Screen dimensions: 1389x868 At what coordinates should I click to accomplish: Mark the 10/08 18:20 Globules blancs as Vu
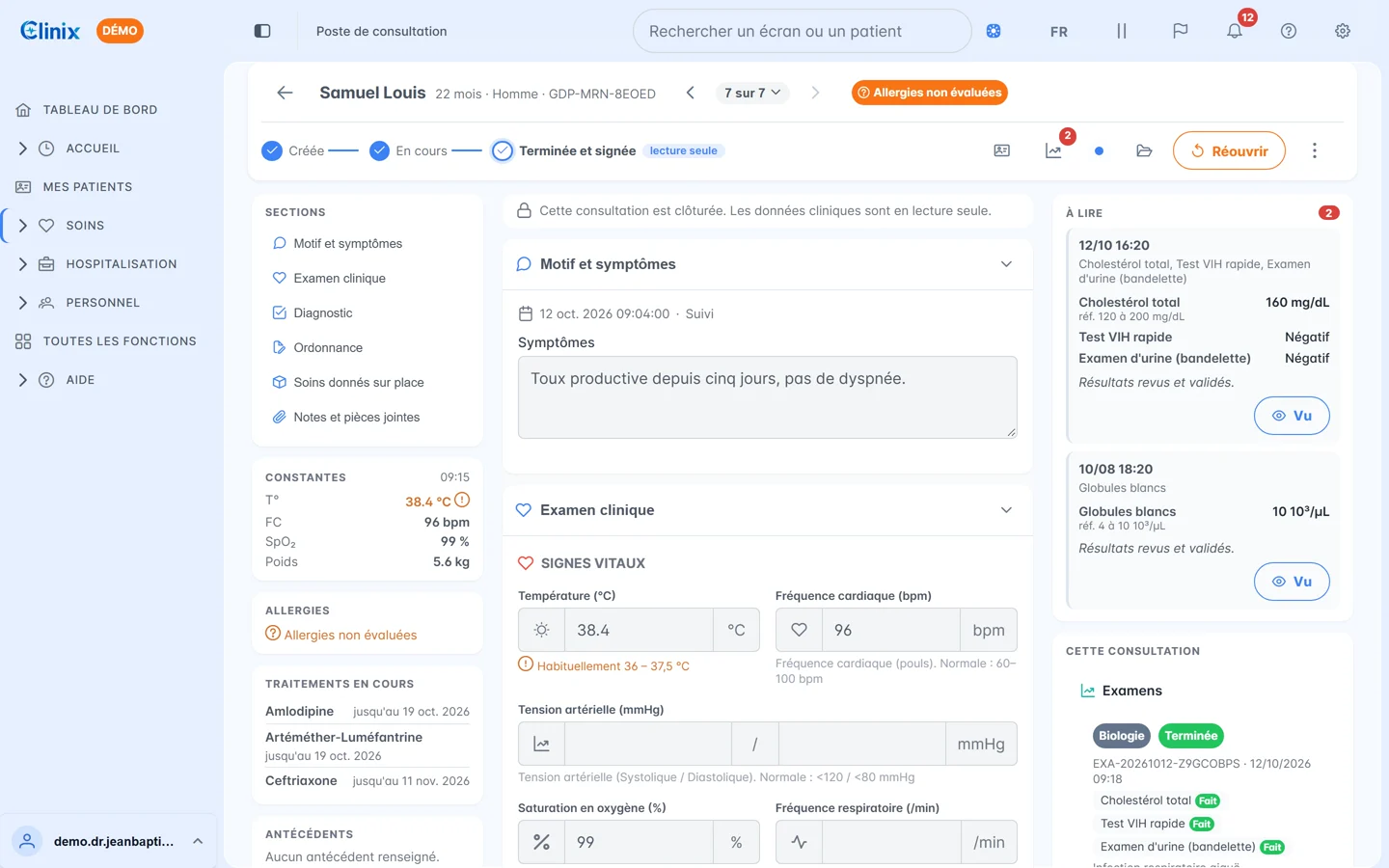click(x=1292, y=582)
